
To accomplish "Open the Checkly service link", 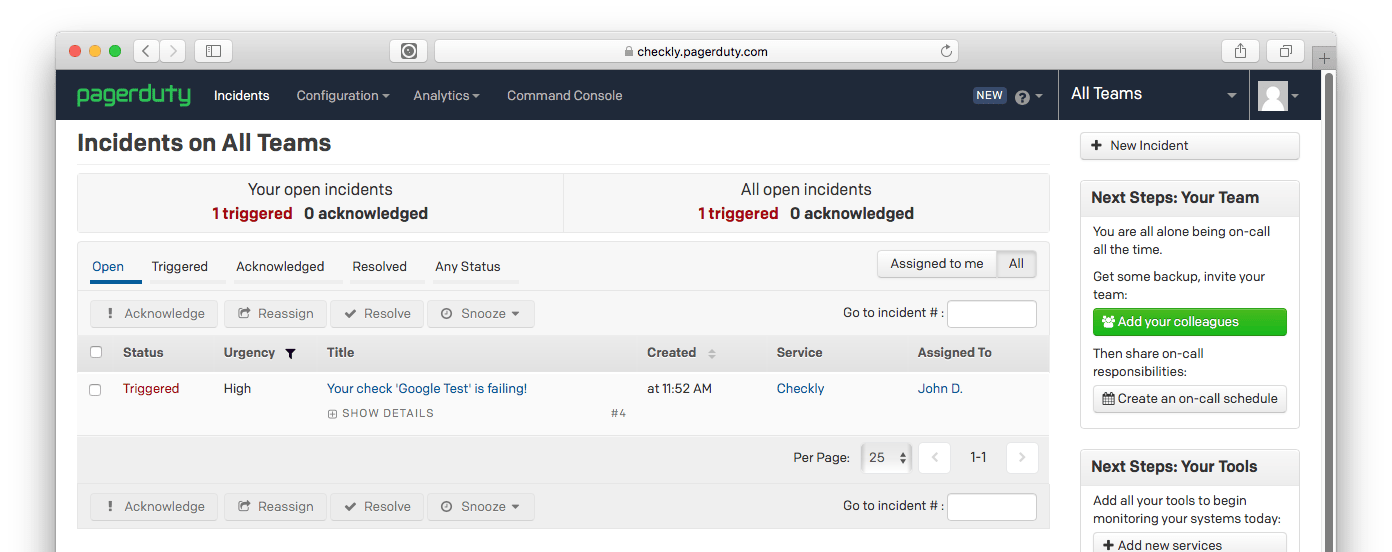I will [x=800, y=389].
